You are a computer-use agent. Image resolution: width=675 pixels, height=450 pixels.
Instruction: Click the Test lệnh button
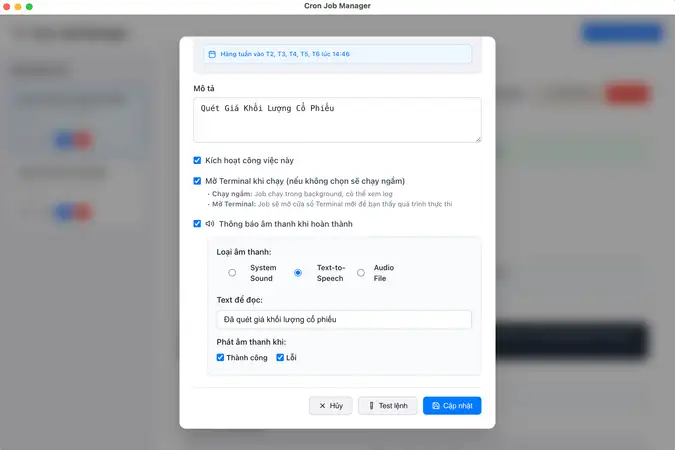coord(387,406)
